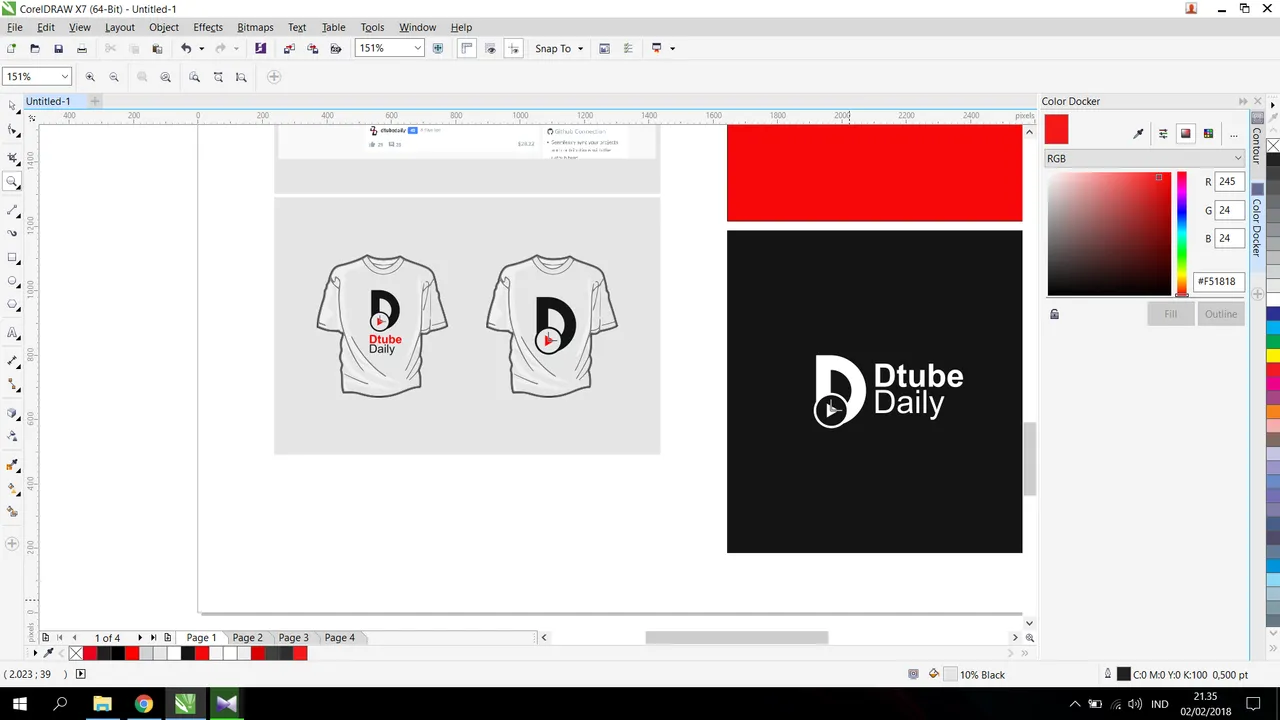Click the Open file icon
The image size is (1280, 720).
35,48
